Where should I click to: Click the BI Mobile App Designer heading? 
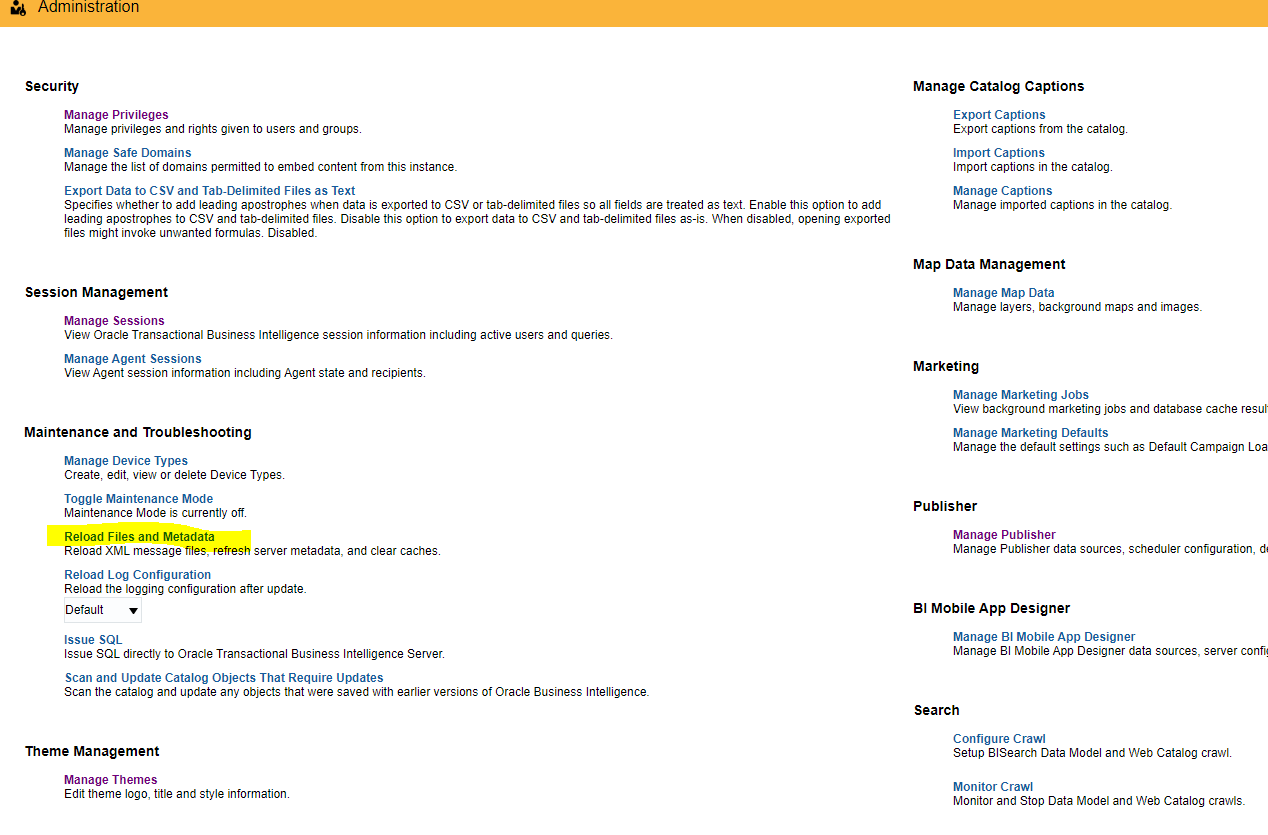click(x=992, y=609)
